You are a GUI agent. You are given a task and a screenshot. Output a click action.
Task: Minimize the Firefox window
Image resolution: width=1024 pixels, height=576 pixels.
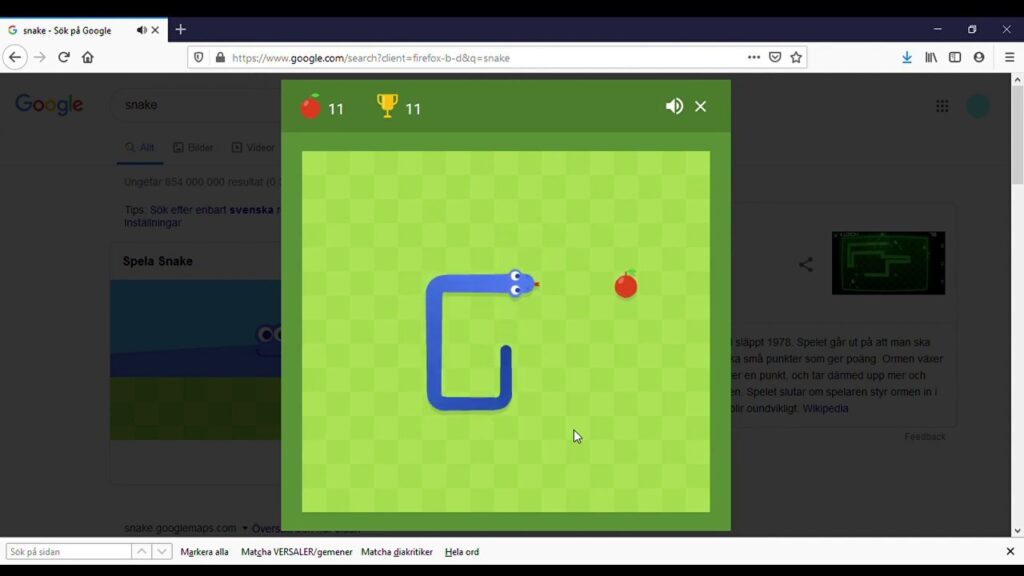pyautogui.click(x=937, y=29)
